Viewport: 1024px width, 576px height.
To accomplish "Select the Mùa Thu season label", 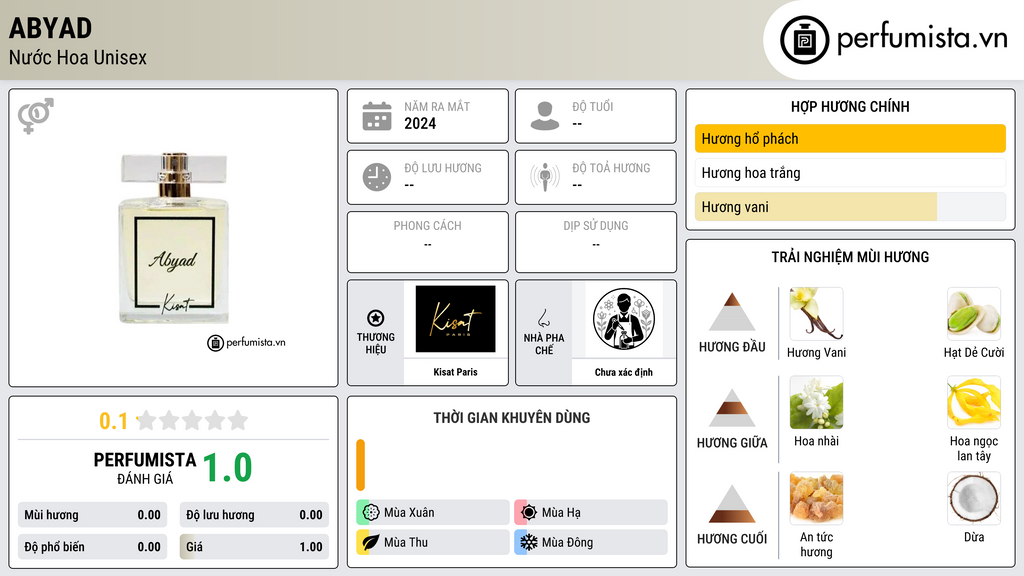I will (x=406, y=542).
